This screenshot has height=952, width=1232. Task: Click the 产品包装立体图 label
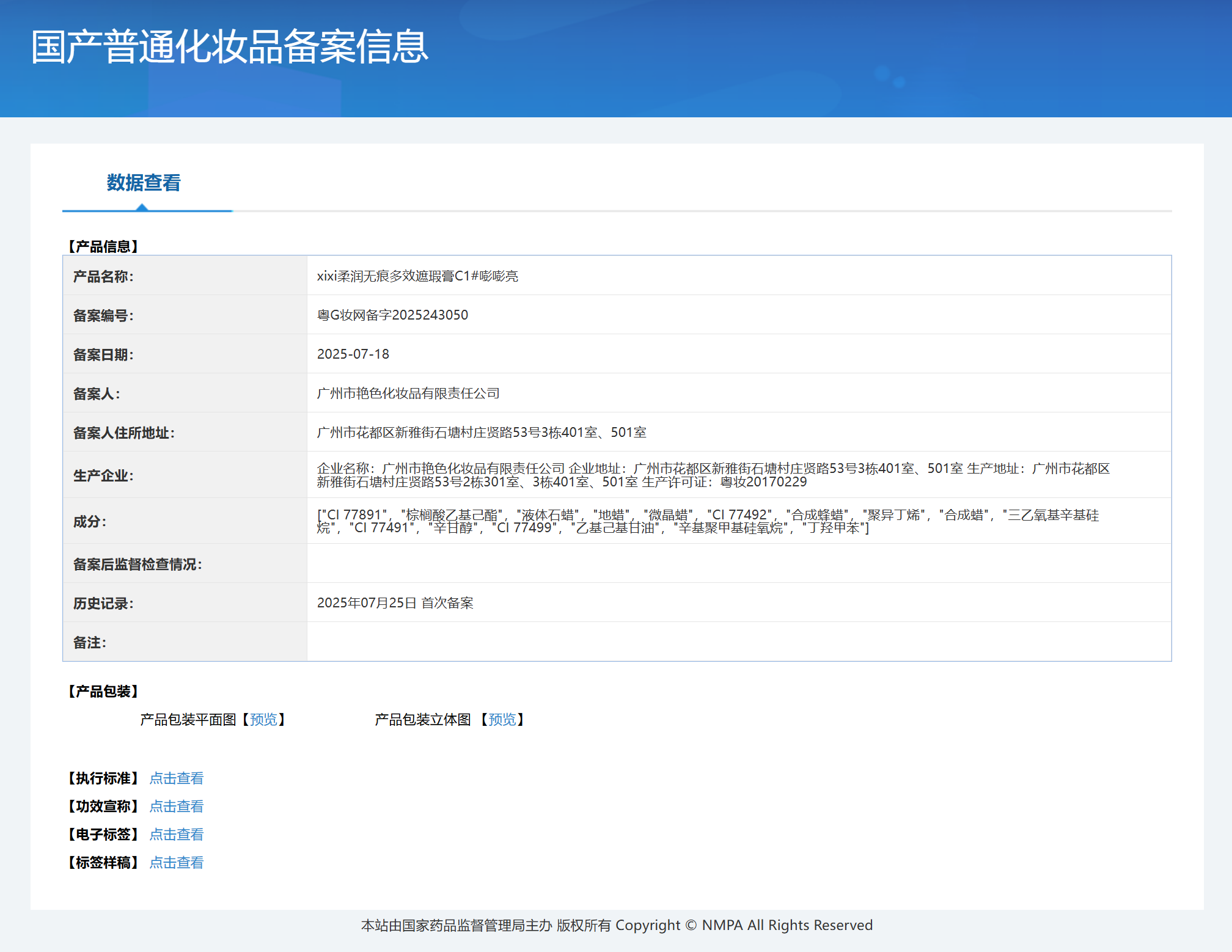[x=423, y=720]
